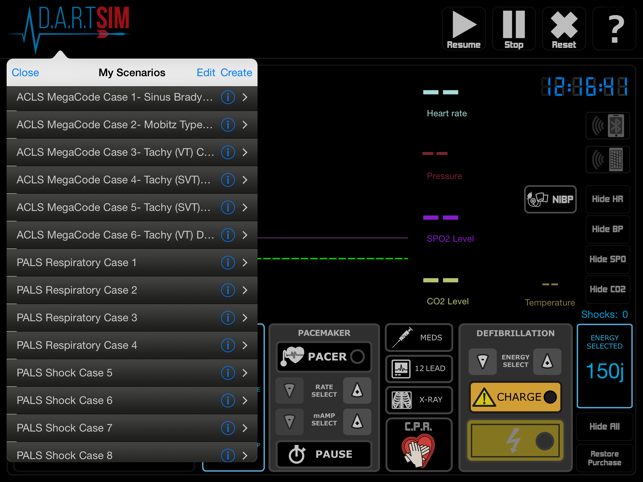Viewport: 643px width, 482px height.
Task: Open help with the question mark icon
Action: [x=614, y=30]
